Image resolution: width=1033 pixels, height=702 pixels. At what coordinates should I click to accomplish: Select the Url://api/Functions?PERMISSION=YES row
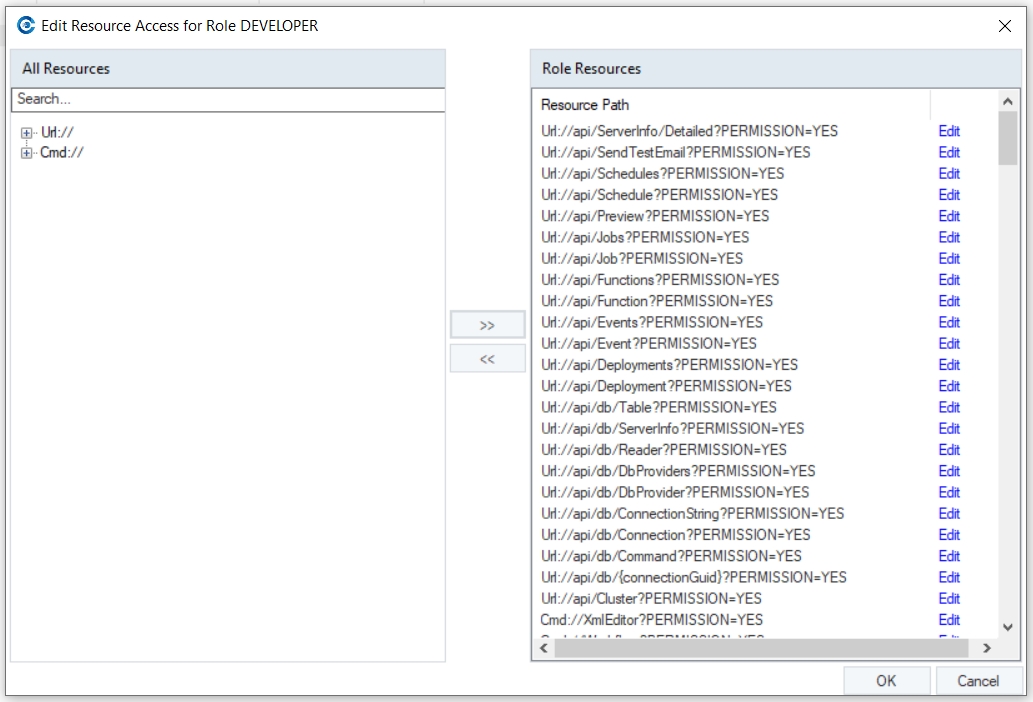(x=660, y=280)
